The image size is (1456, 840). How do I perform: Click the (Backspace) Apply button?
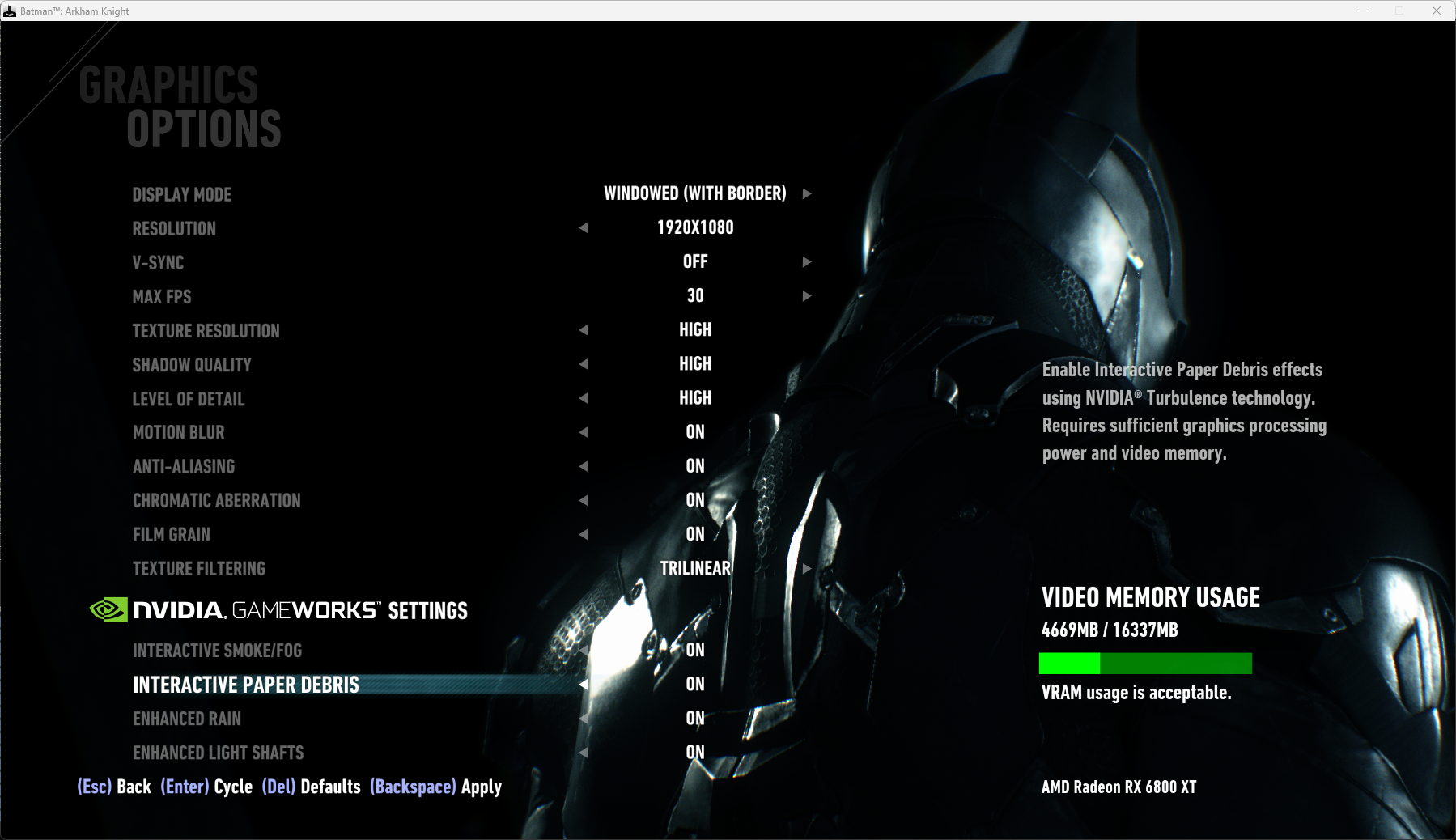point(435,787)
